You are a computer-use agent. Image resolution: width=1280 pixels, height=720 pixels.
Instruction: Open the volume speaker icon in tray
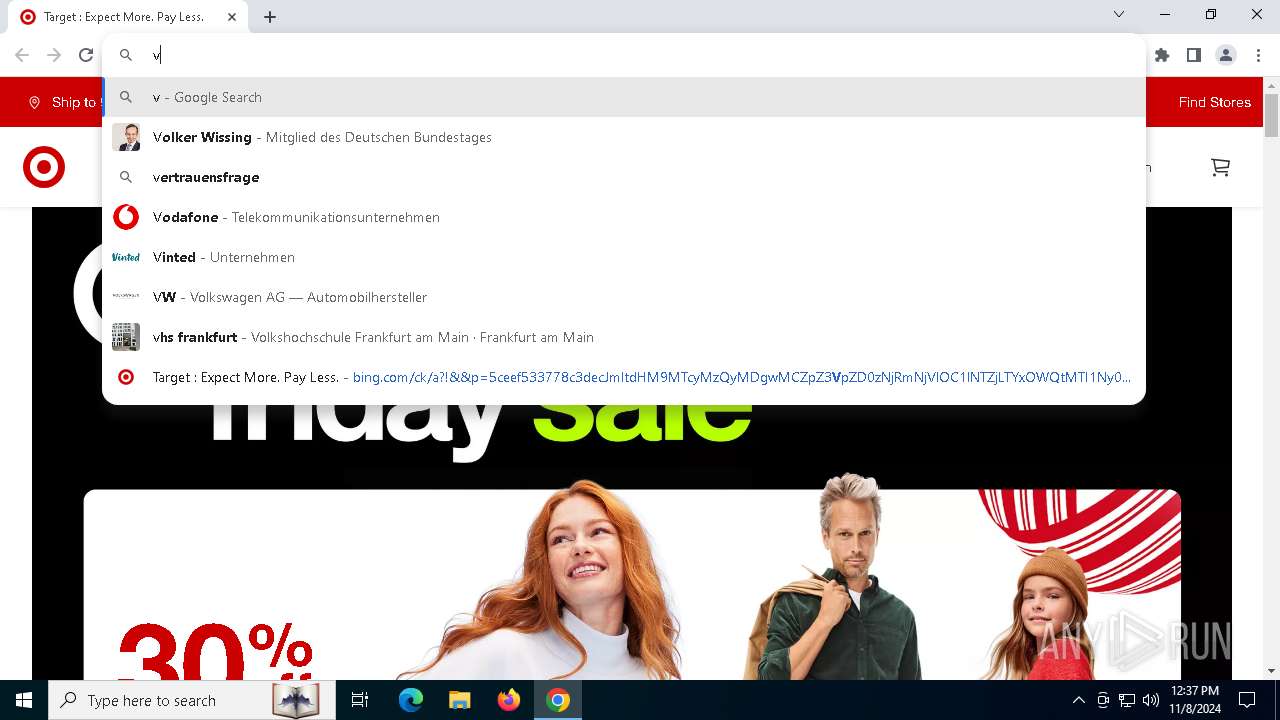coord(1151,700)
